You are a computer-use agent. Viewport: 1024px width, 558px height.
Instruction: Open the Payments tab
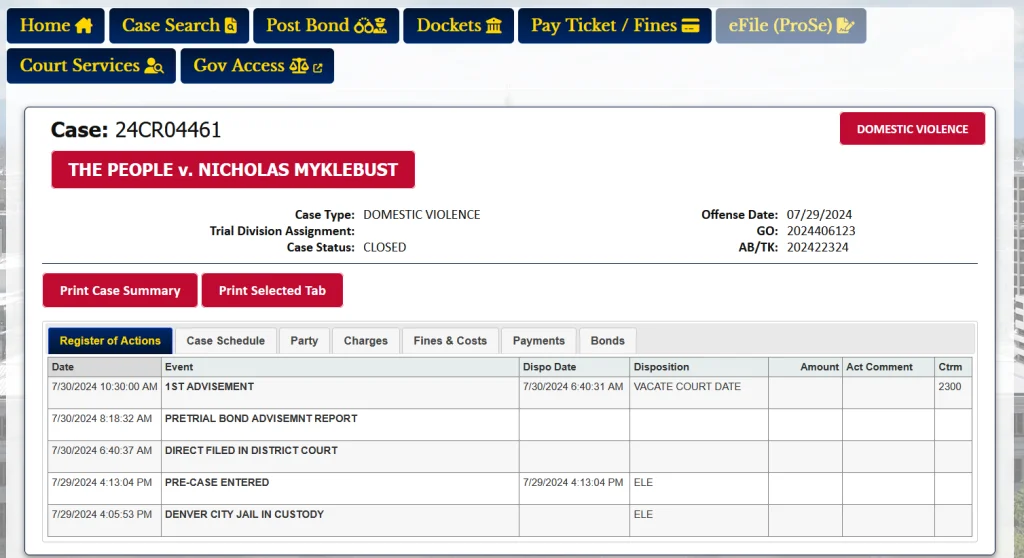[538, 341]
